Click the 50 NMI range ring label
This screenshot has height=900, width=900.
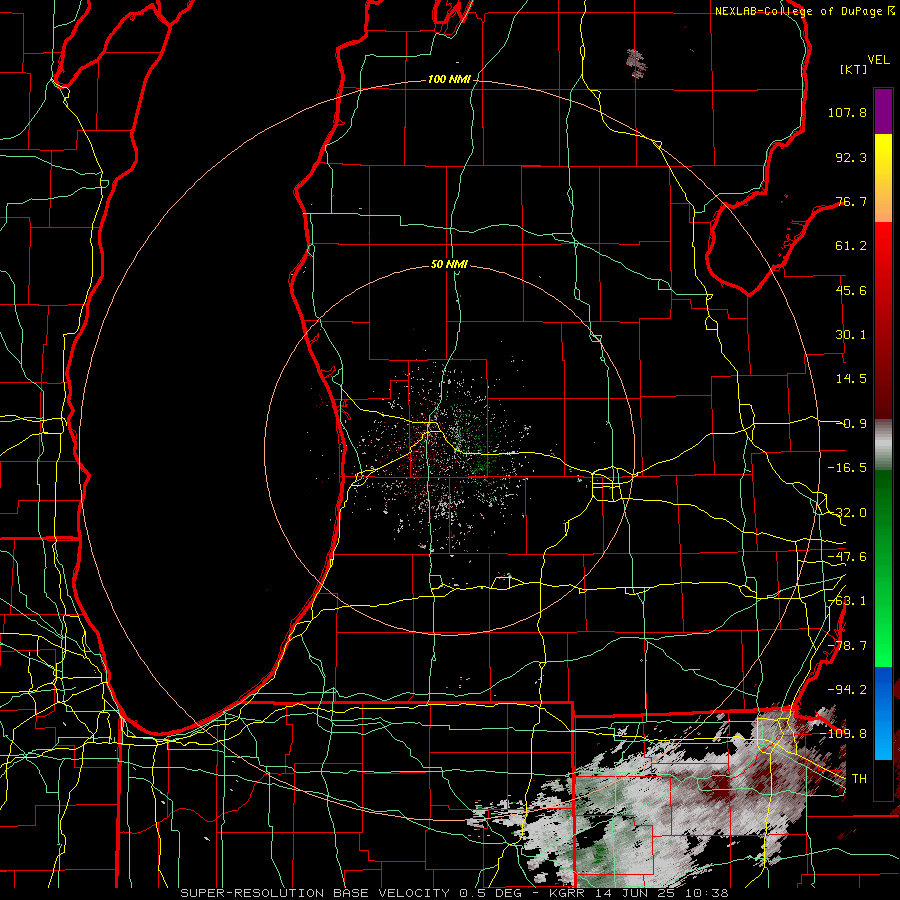tap(449, 265)
